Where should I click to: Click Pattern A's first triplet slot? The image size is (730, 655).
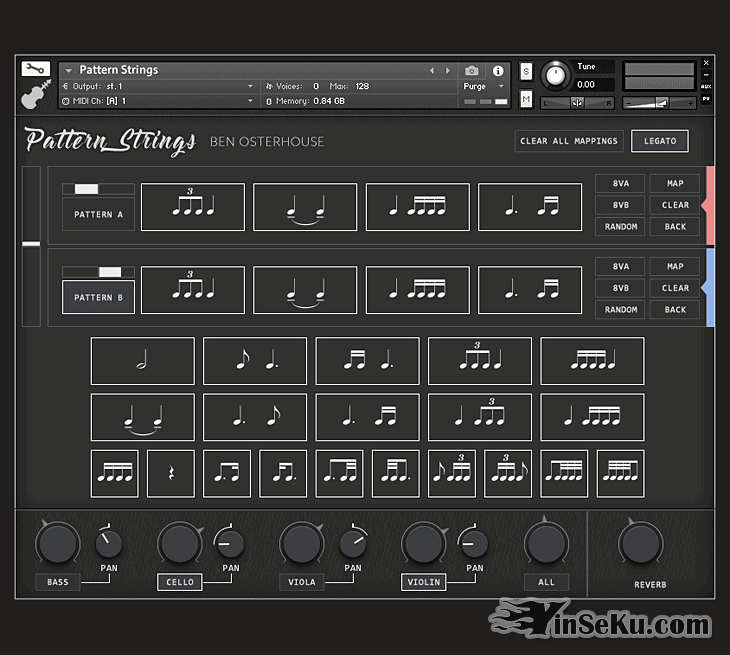[192, 207]
